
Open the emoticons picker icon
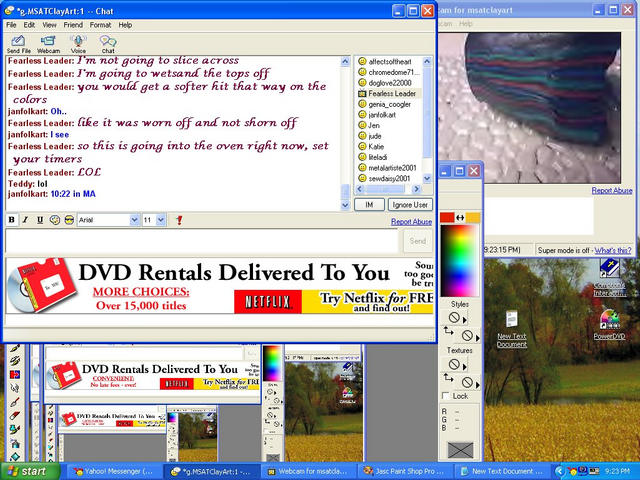[x=69, y=220]
